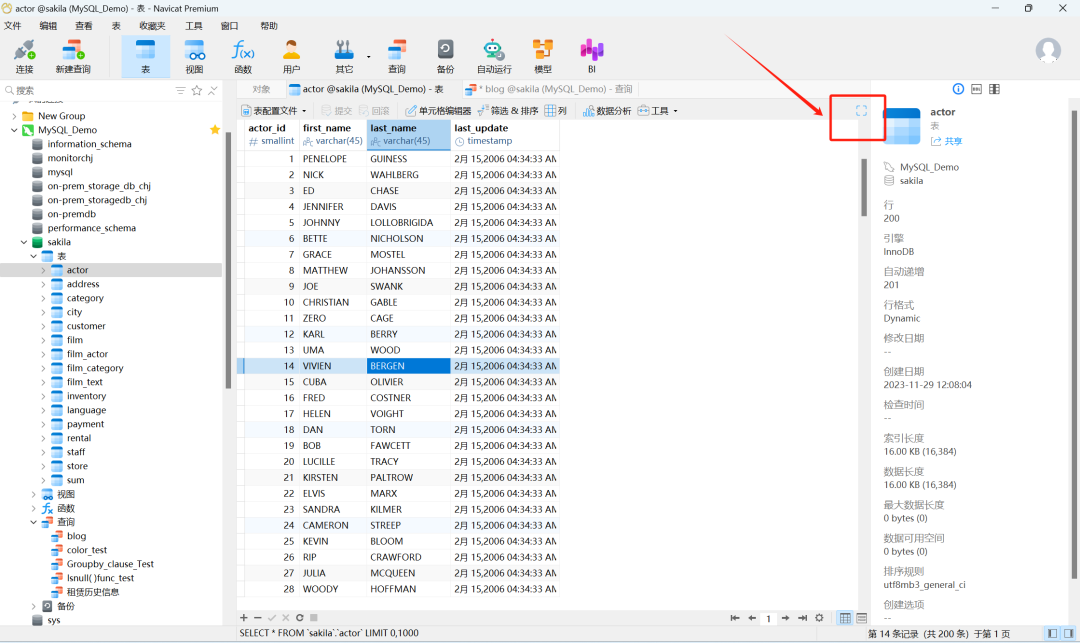
Task: Click Filter & Sort (筛选 & 排序) button
Action: pos(508,111)
